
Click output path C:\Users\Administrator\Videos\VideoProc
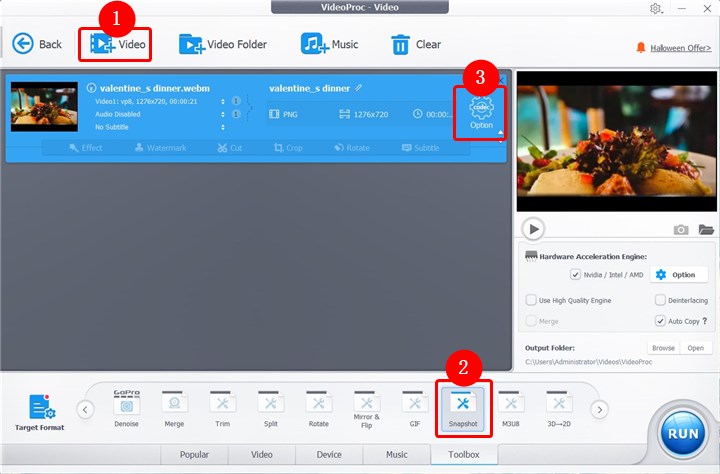click(588, 362)
